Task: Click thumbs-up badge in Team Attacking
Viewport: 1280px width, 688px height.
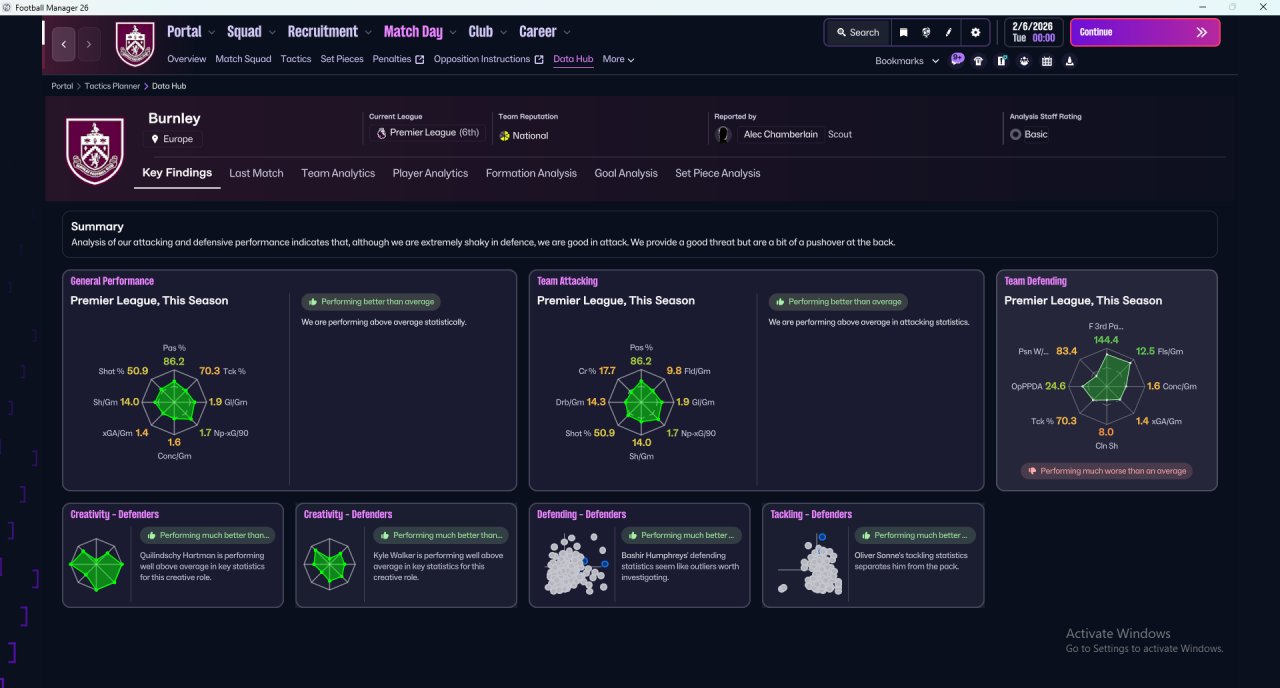Action: coord(838,301)
